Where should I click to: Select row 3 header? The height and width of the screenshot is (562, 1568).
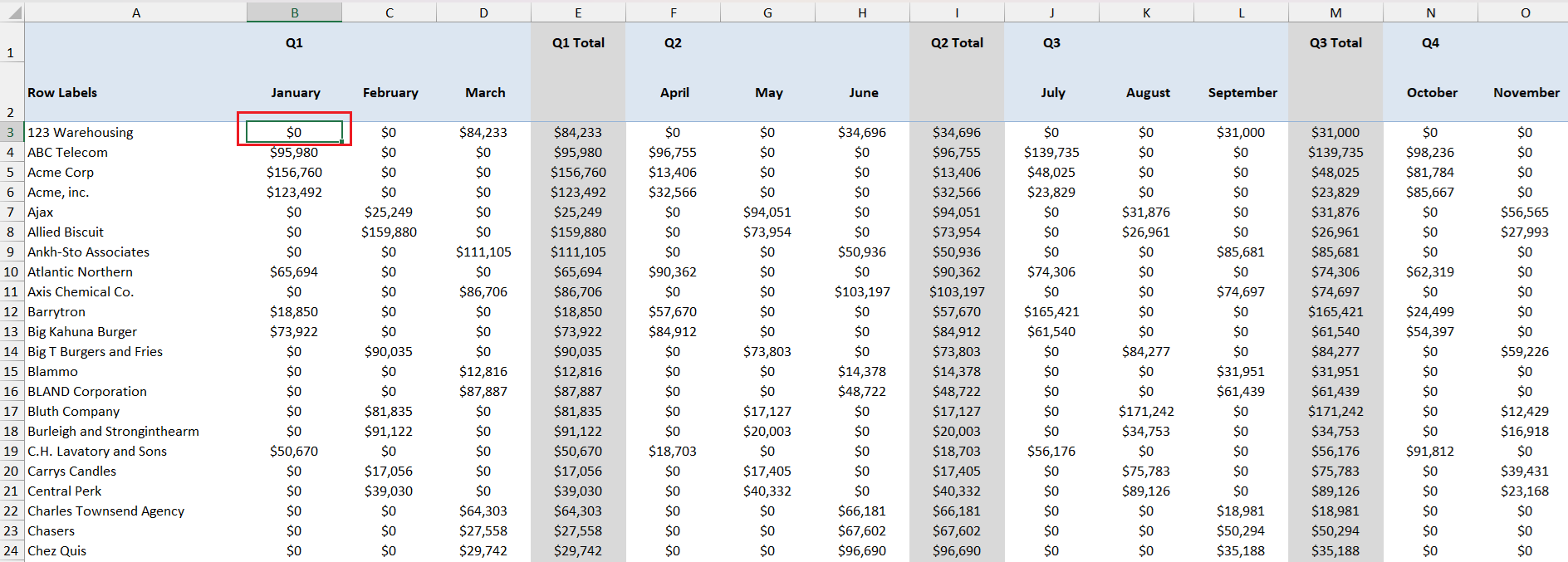click(12, 132)
